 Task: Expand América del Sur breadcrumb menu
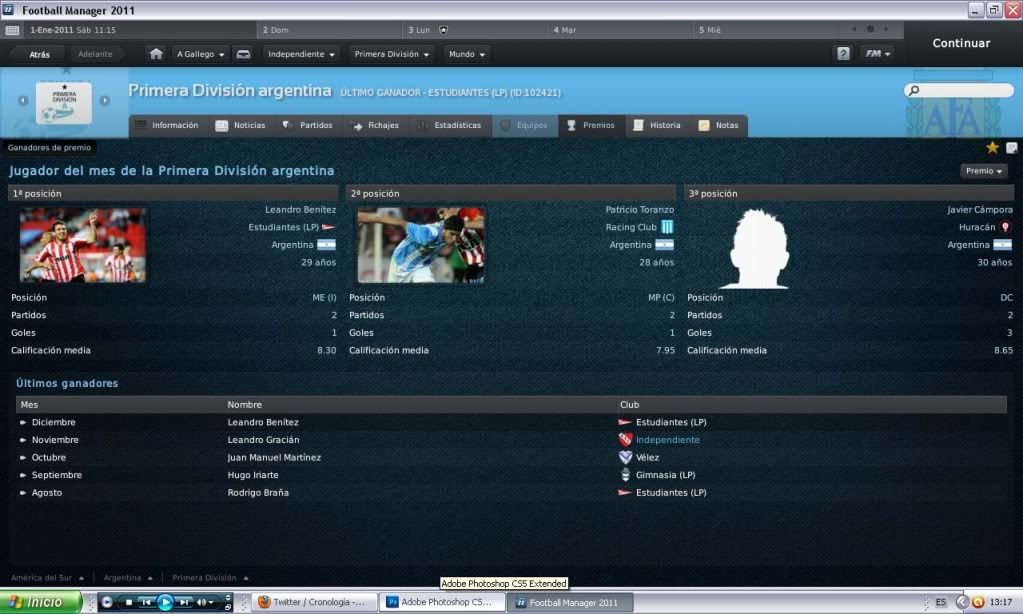point(47,577)
